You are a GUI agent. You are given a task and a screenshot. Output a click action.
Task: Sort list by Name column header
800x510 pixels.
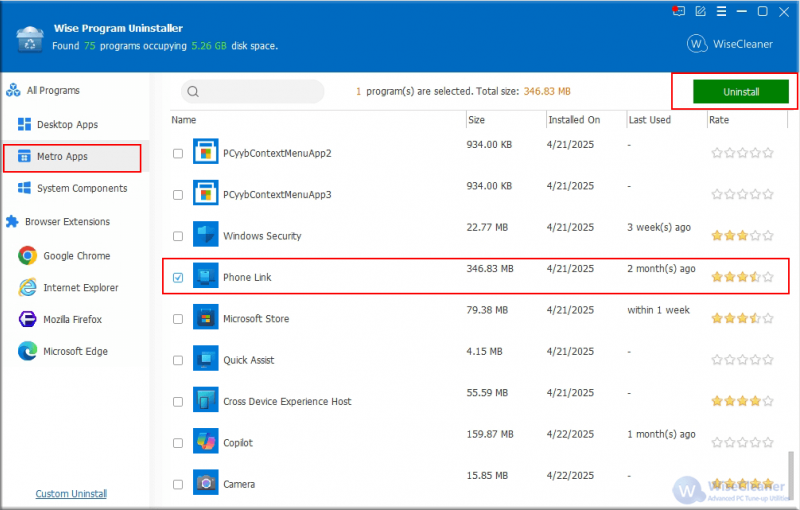(x=184, y=120)
